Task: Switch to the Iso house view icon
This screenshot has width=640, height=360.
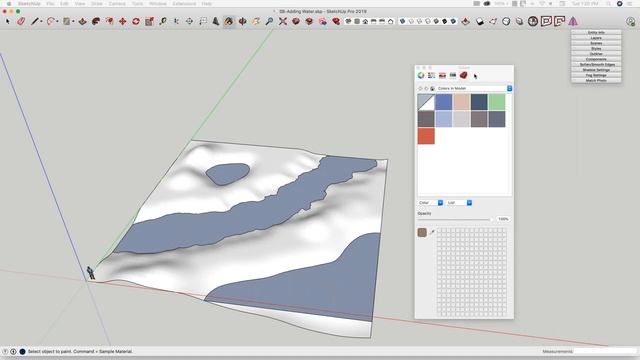Action: pos(348,21)
